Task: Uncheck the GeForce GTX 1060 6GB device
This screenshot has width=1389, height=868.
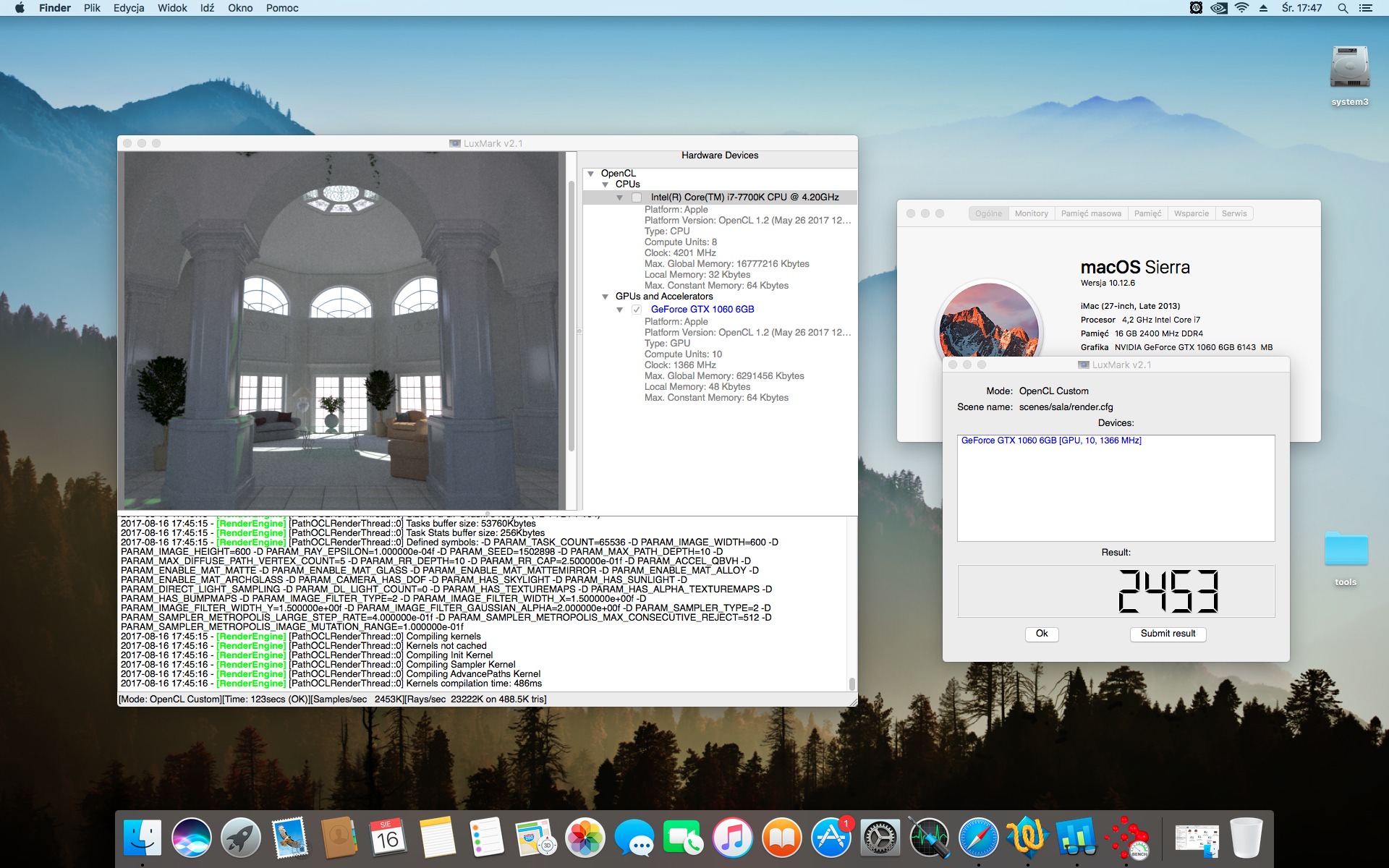Action: coord(637,310)
